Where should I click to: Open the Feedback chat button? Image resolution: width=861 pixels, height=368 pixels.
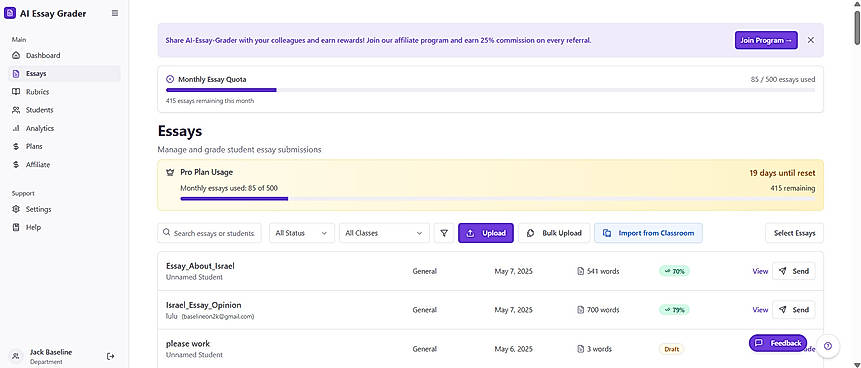click(778, 343)
